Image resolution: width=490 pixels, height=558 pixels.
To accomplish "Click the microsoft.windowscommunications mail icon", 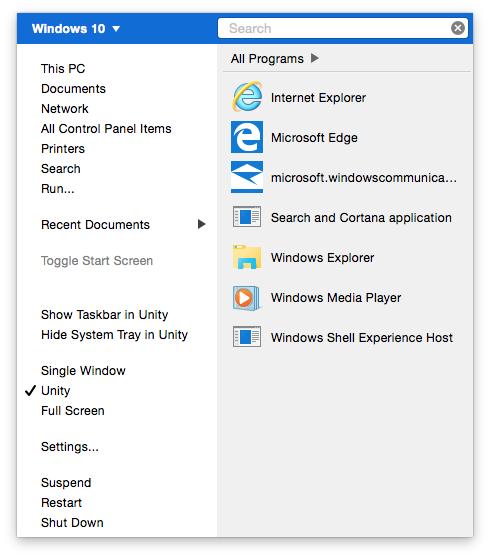I will pyautogui.click(x=247, y=177).
